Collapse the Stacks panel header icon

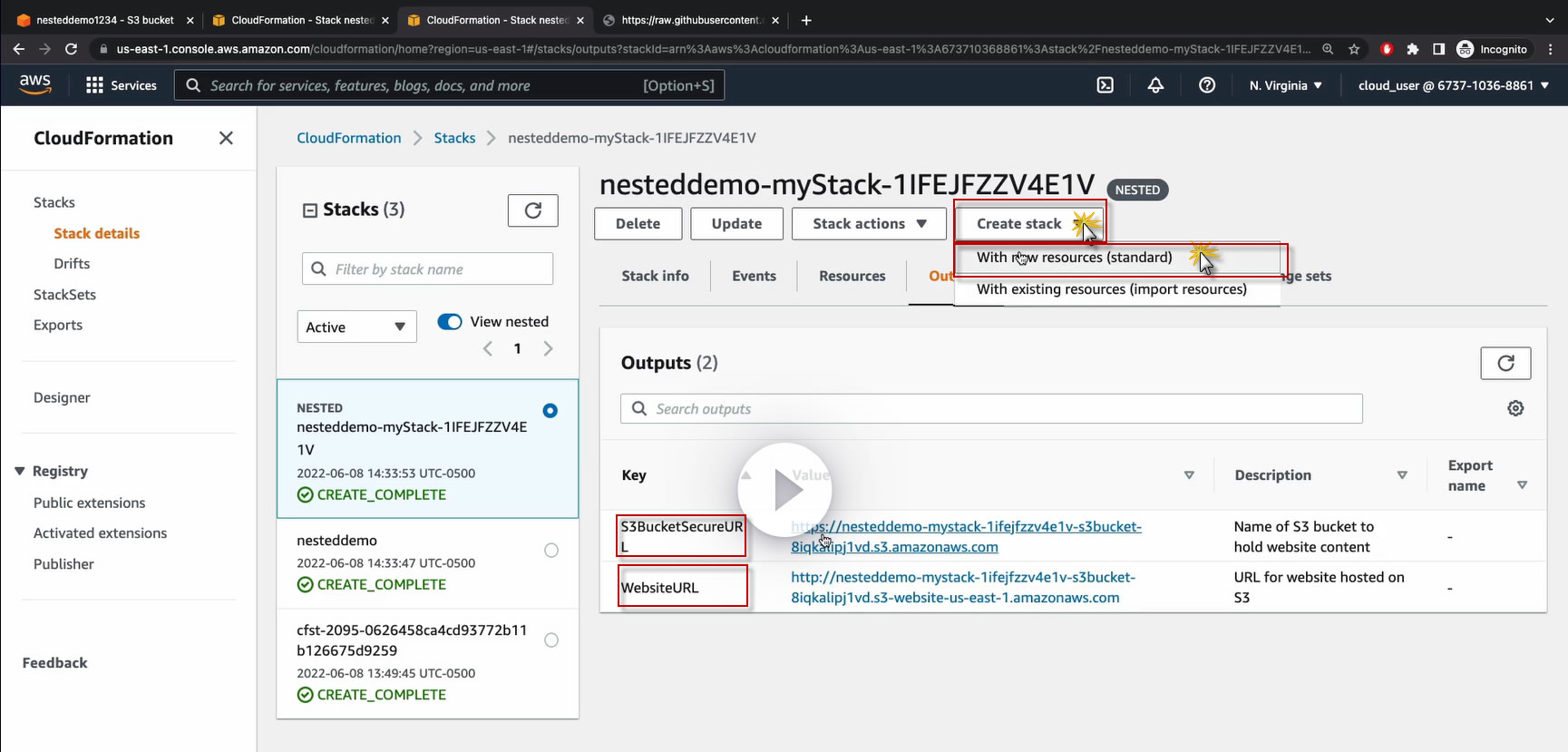coord(310,210)
